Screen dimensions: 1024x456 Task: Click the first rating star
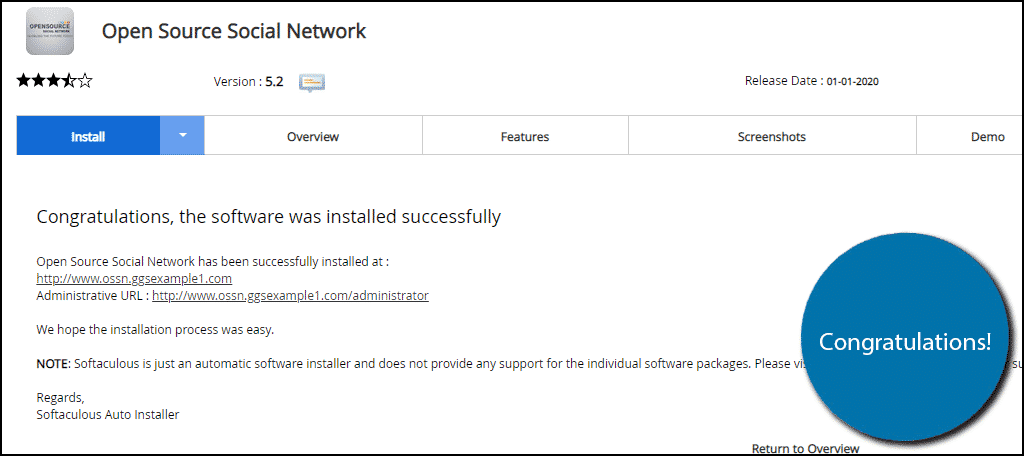24,81
